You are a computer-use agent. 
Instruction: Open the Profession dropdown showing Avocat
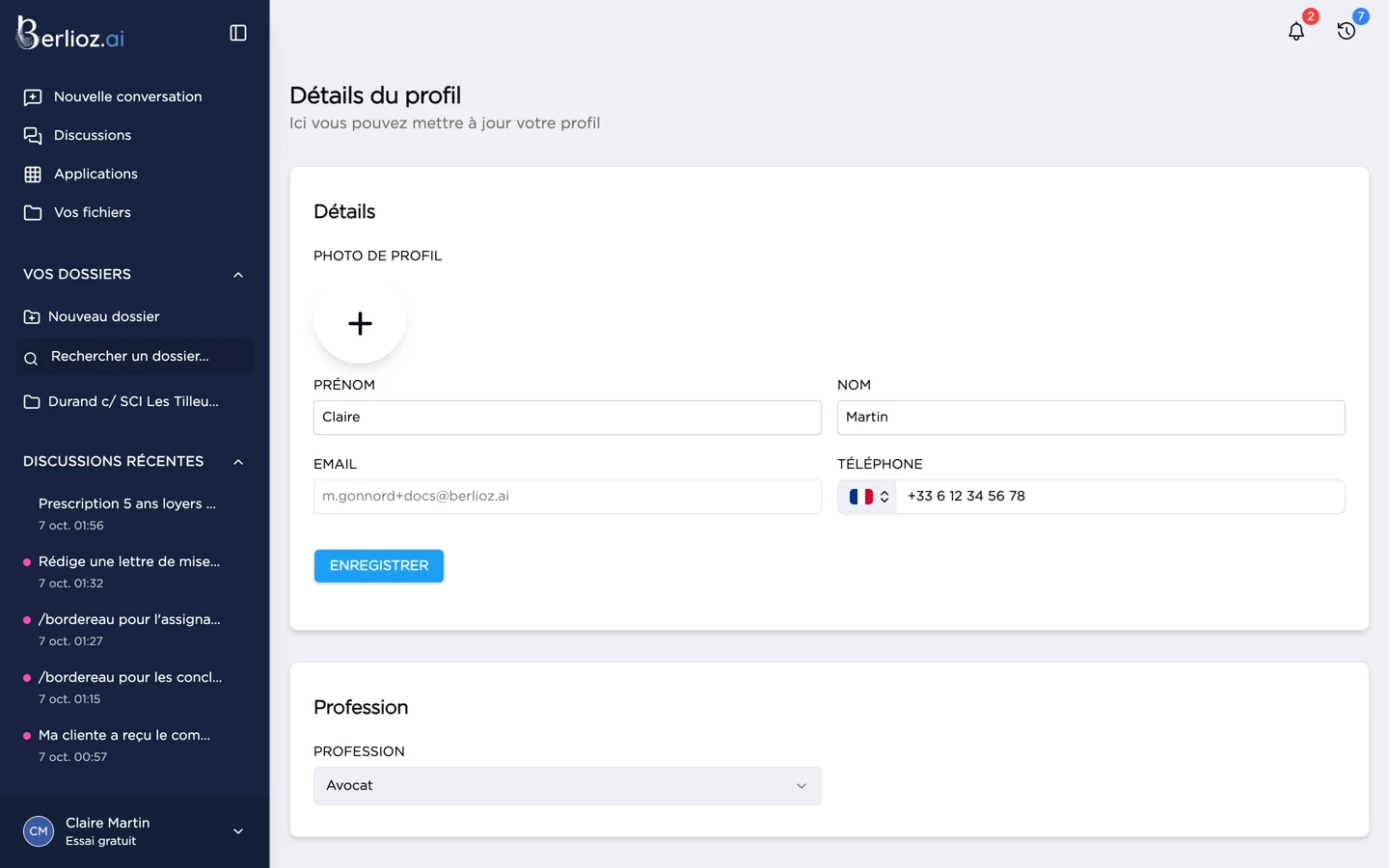click(x=567, y=786)
